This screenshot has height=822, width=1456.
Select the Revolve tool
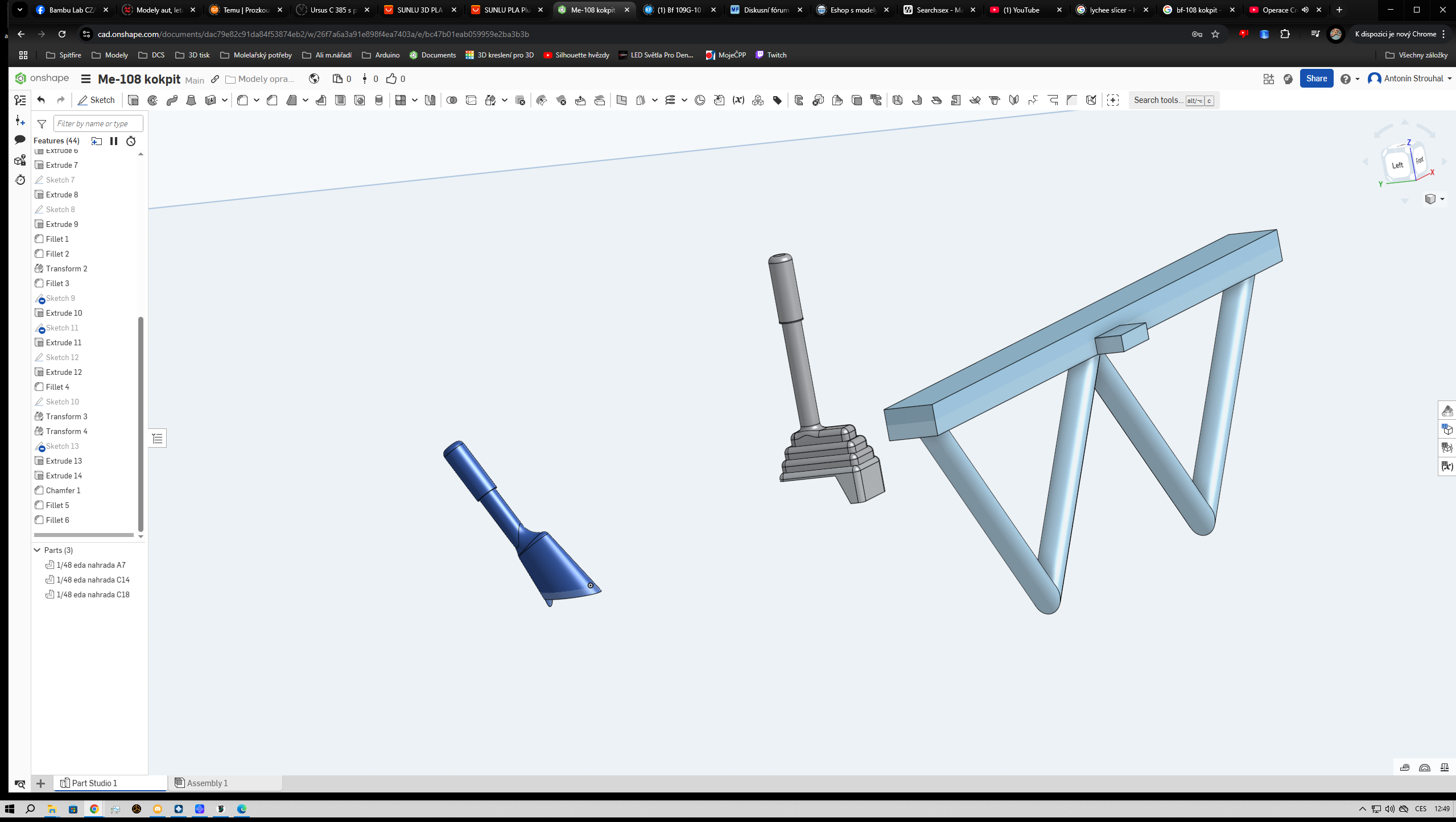click(x=152, y=100)
